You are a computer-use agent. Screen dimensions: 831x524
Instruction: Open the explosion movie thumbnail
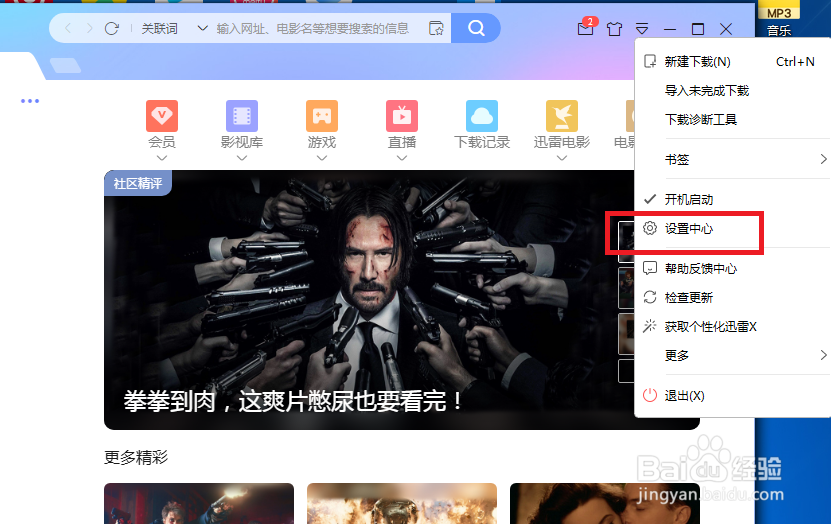pos(402,503)
